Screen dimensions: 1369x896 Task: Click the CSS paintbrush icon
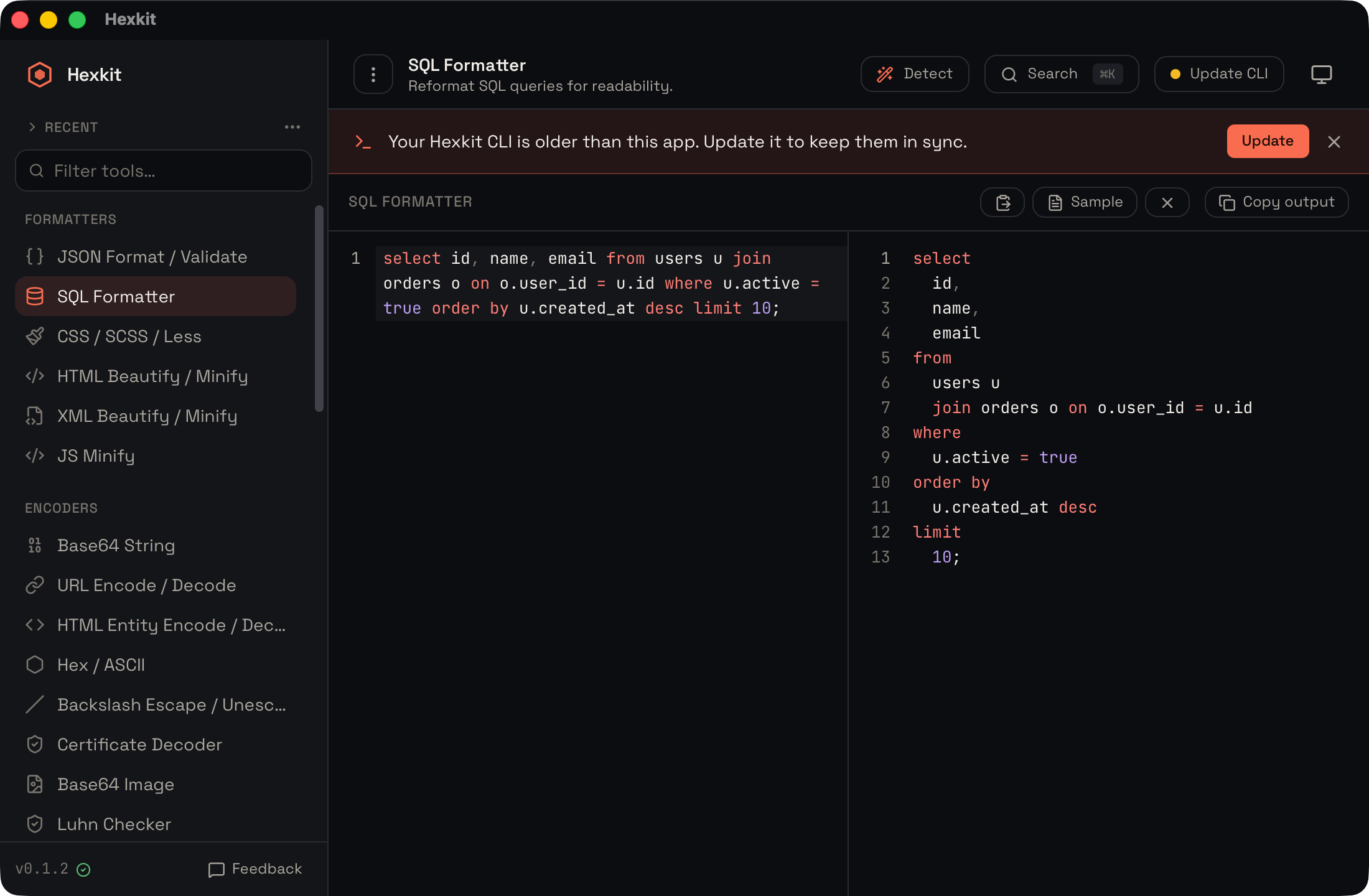click(x=35, y=336)
